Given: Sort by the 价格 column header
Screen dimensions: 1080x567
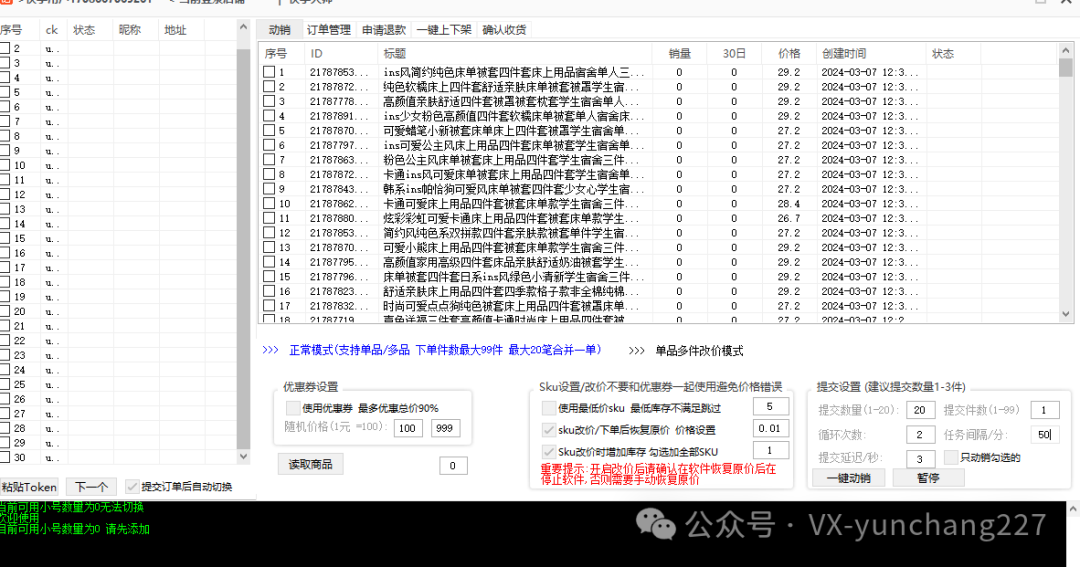Looking at the screenshot, I should pyautogui.click(x=789, y=53).
